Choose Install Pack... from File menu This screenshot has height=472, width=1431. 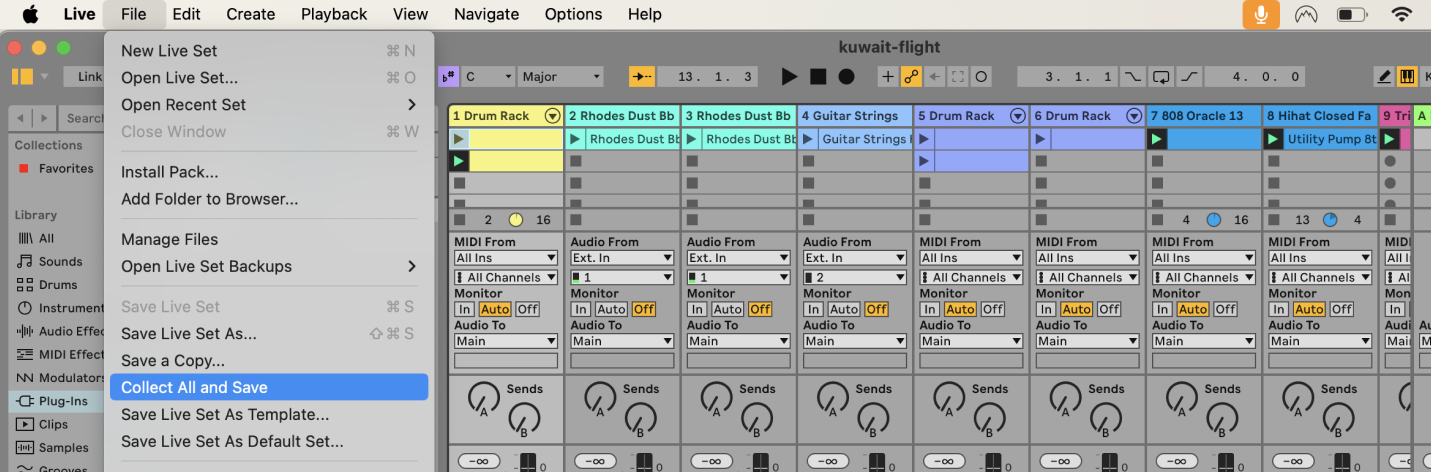coord(268,172)
